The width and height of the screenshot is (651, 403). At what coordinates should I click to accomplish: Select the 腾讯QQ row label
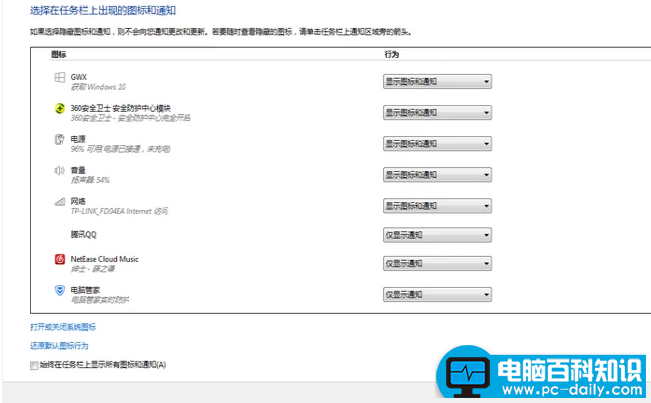click(83, 234)
